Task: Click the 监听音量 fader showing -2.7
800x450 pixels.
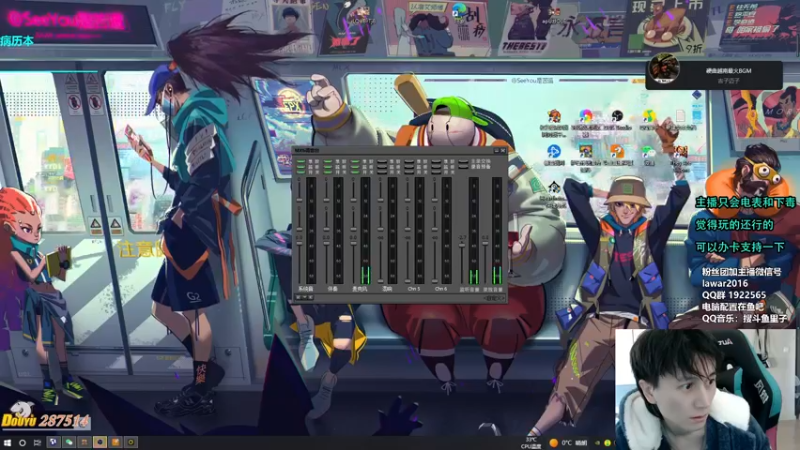Action: (462, 245)
